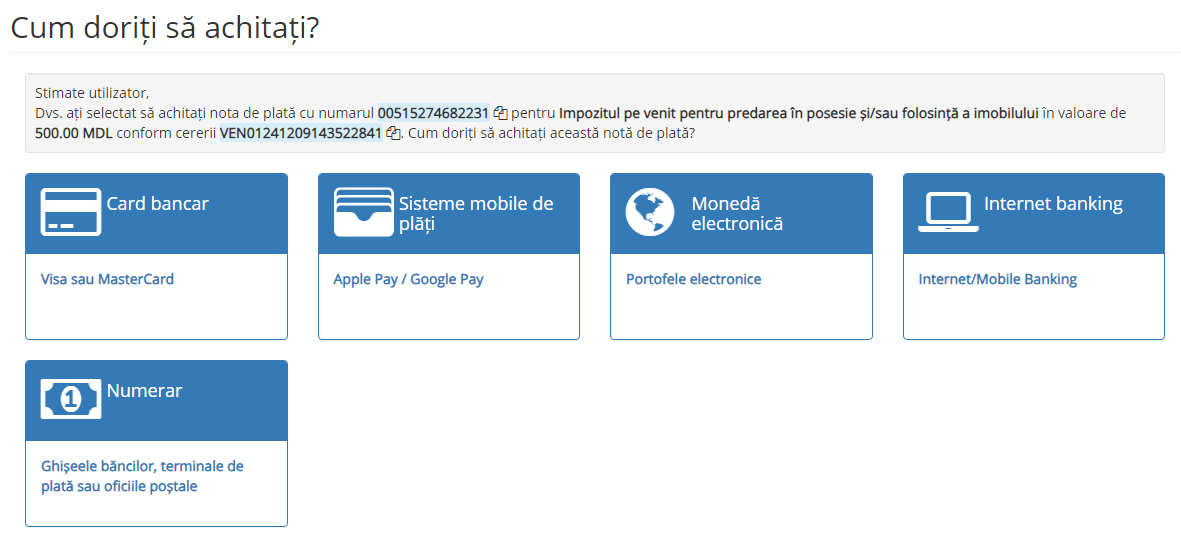Click the payment note number 00515274682231

tap(434, 114)
